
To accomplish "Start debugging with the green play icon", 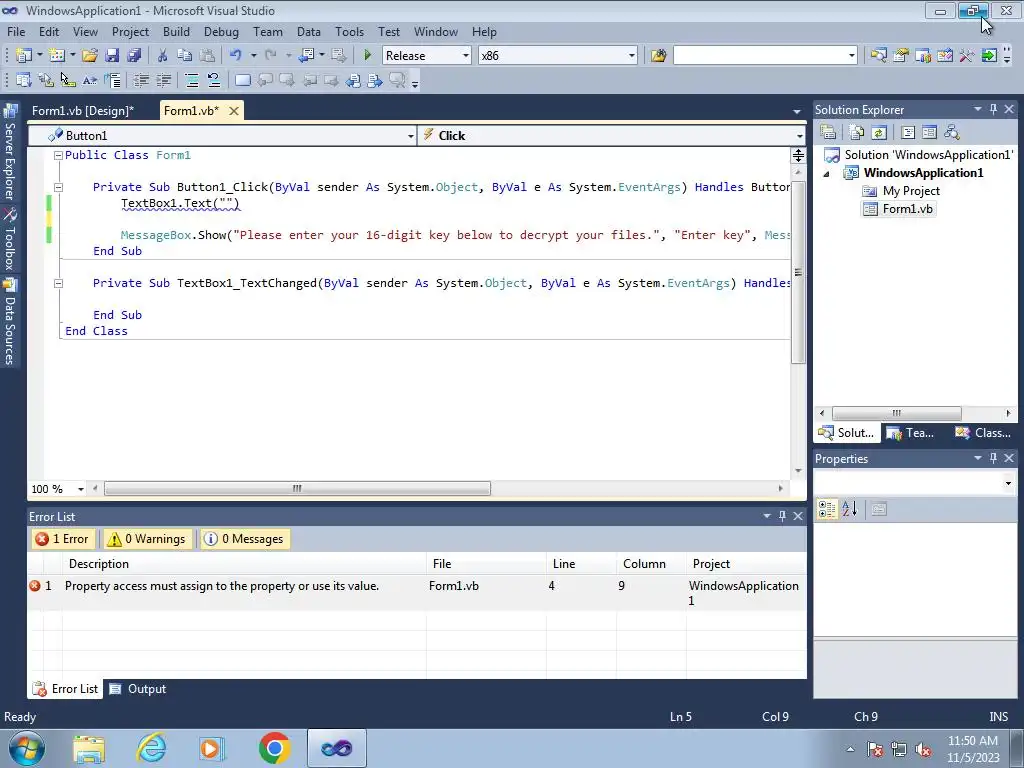I will click(x=367, y=56).
